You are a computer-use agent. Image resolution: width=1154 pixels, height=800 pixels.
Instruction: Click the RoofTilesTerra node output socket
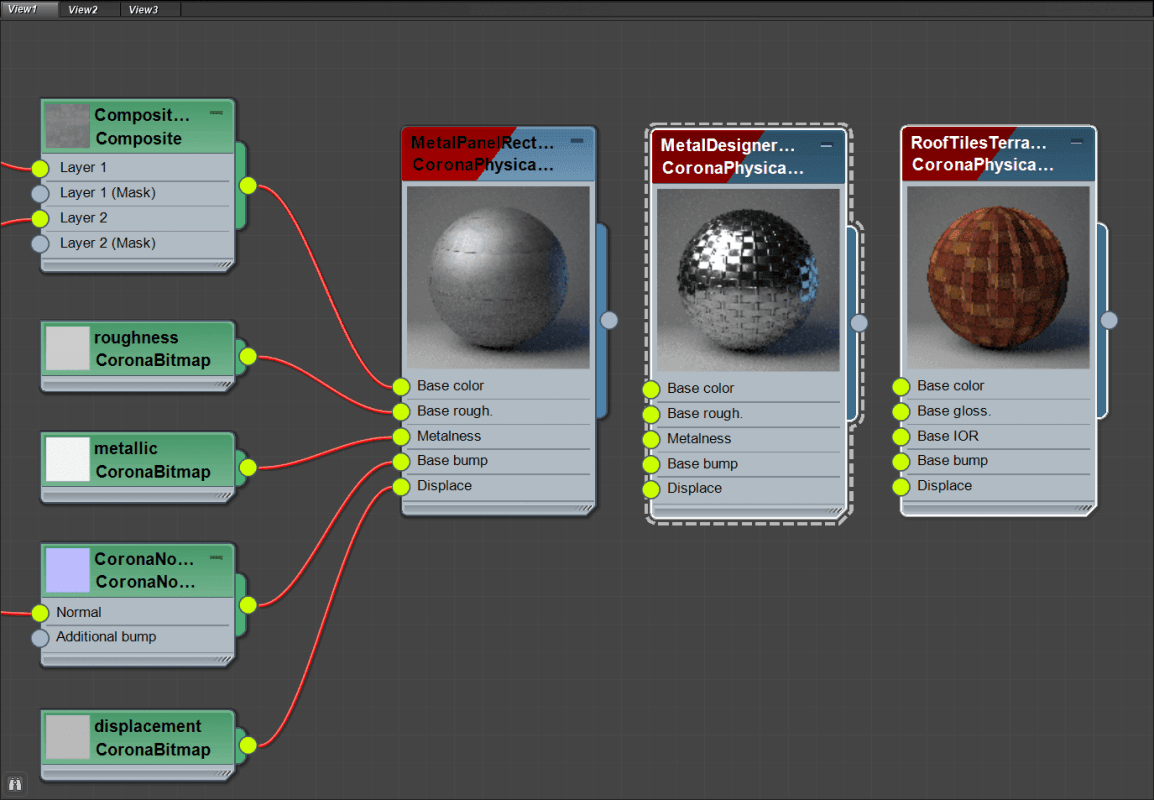coord(1109,320)
